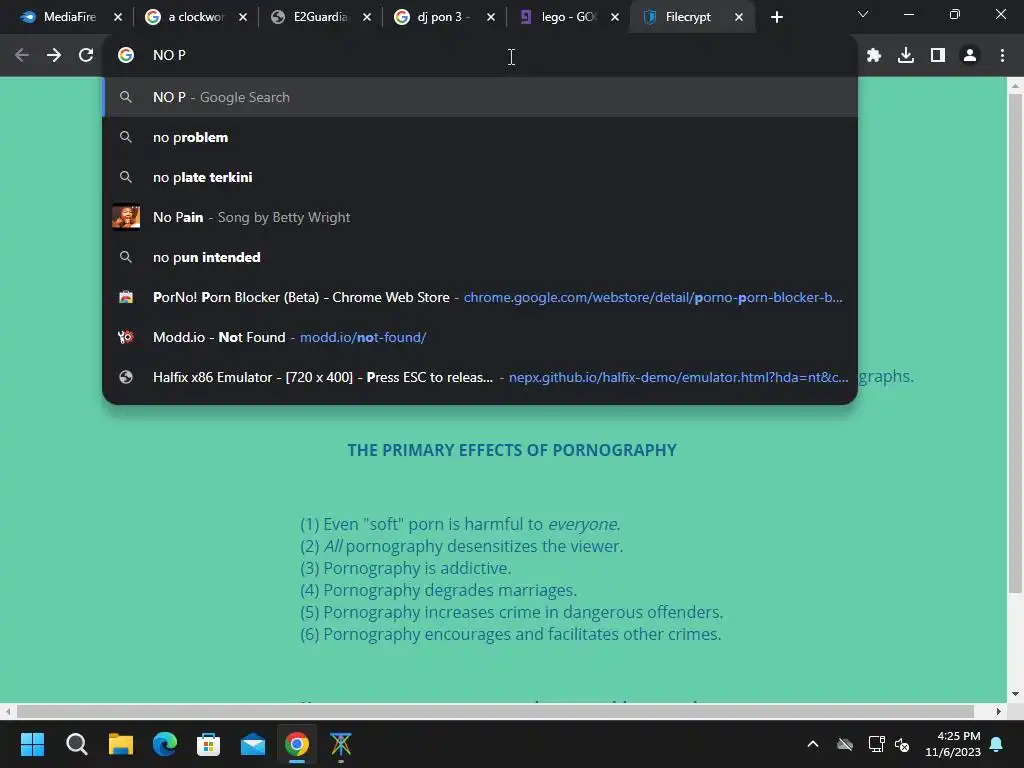Click the OneDrive cloud tray icon

tap(845, 744)
